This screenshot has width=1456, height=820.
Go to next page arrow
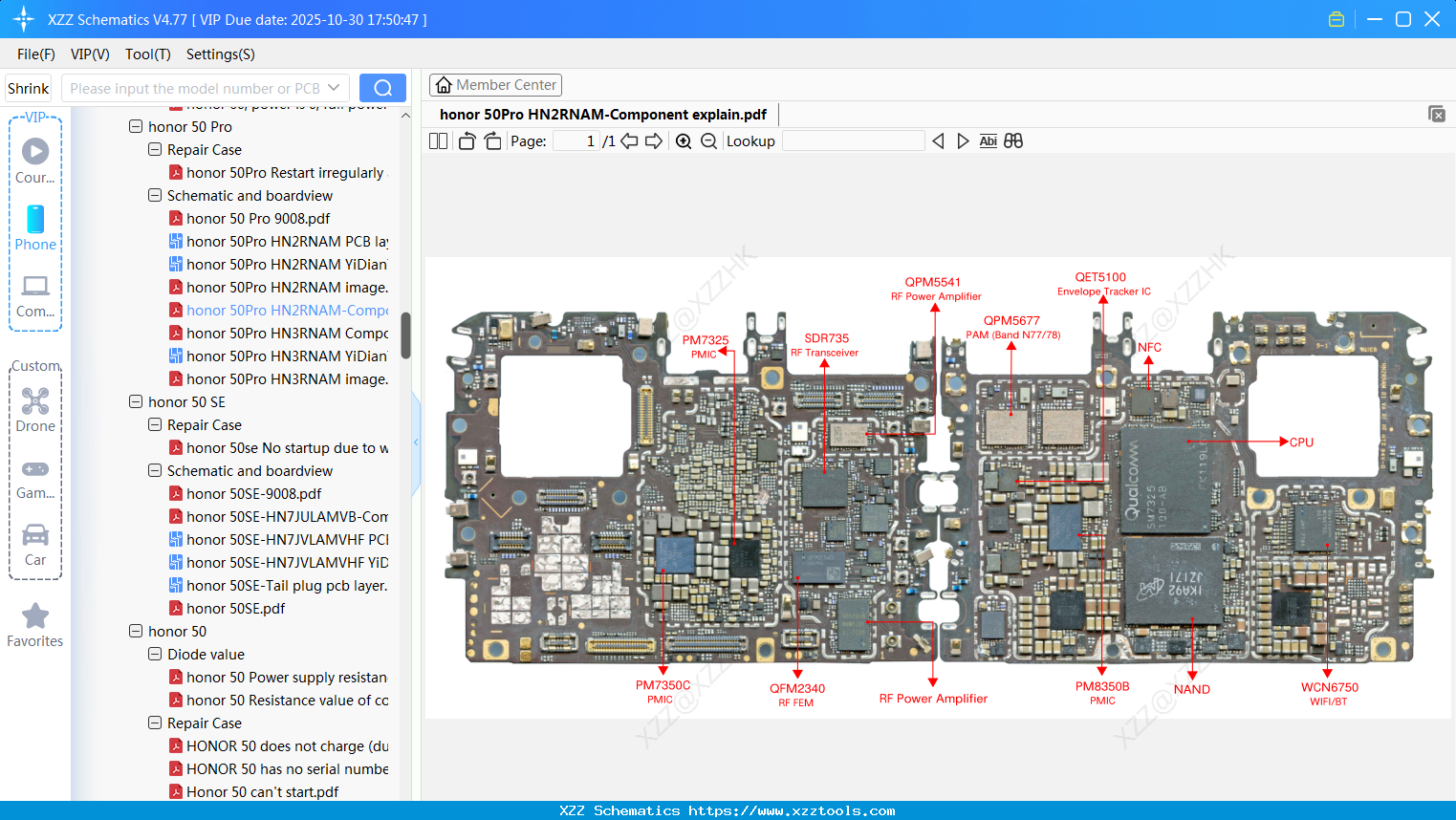pos(654,141)
